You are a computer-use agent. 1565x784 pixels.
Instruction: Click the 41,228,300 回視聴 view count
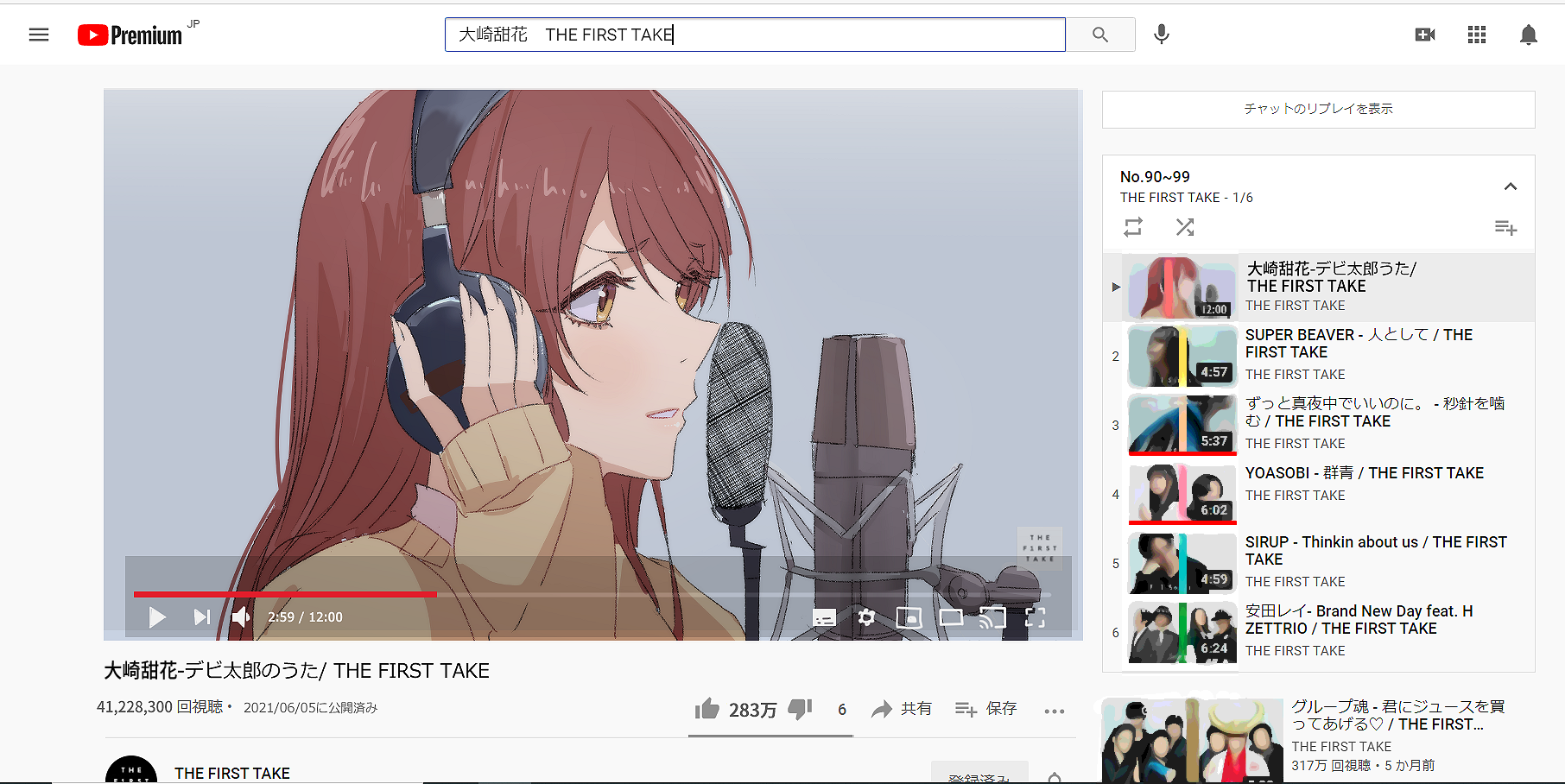tap(160, 707)
